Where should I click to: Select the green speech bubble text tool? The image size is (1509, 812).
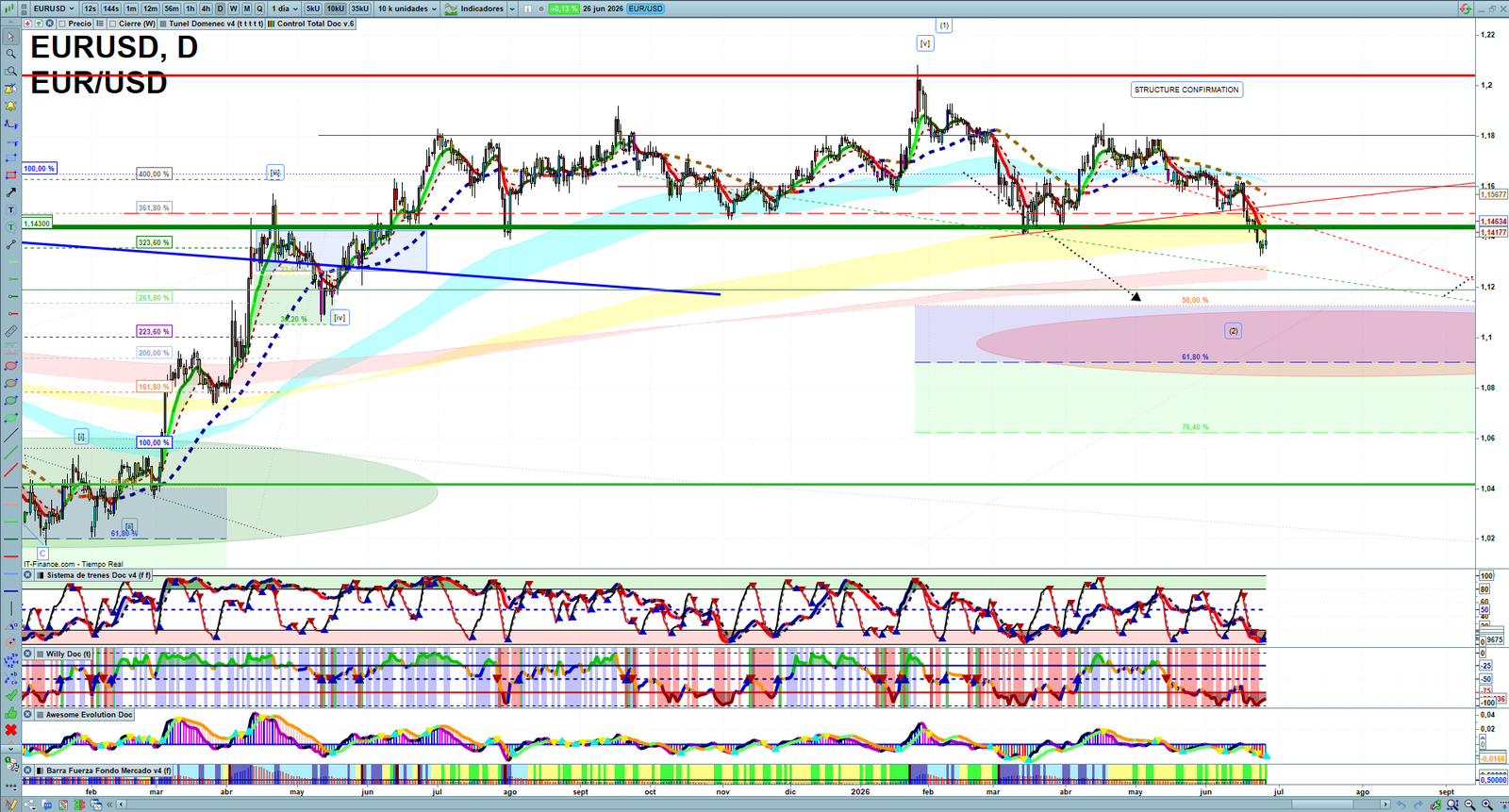[11, 227]
